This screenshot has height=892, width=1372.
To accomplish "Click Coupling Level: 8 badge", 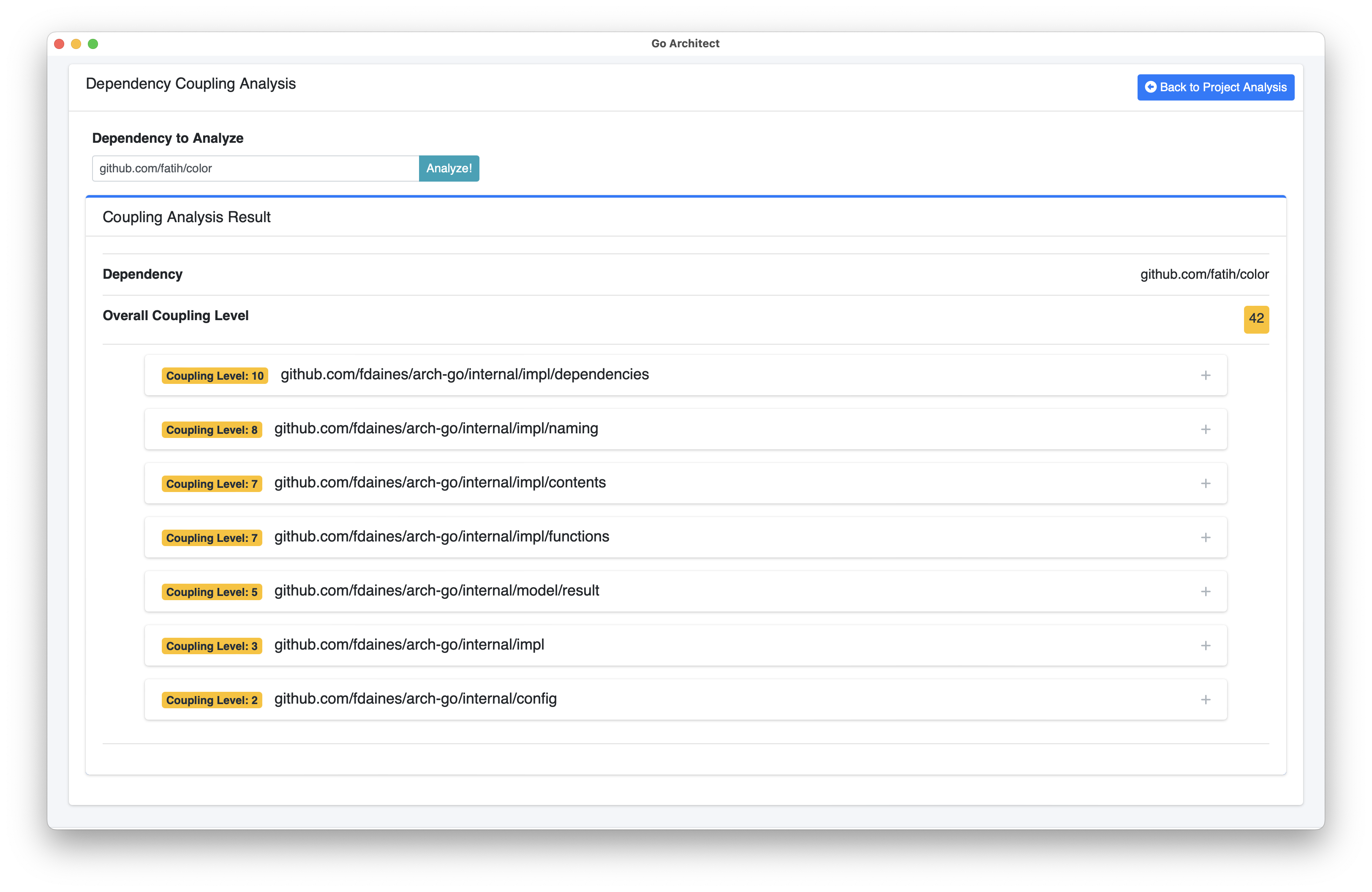I will click(x=212, y=430).
